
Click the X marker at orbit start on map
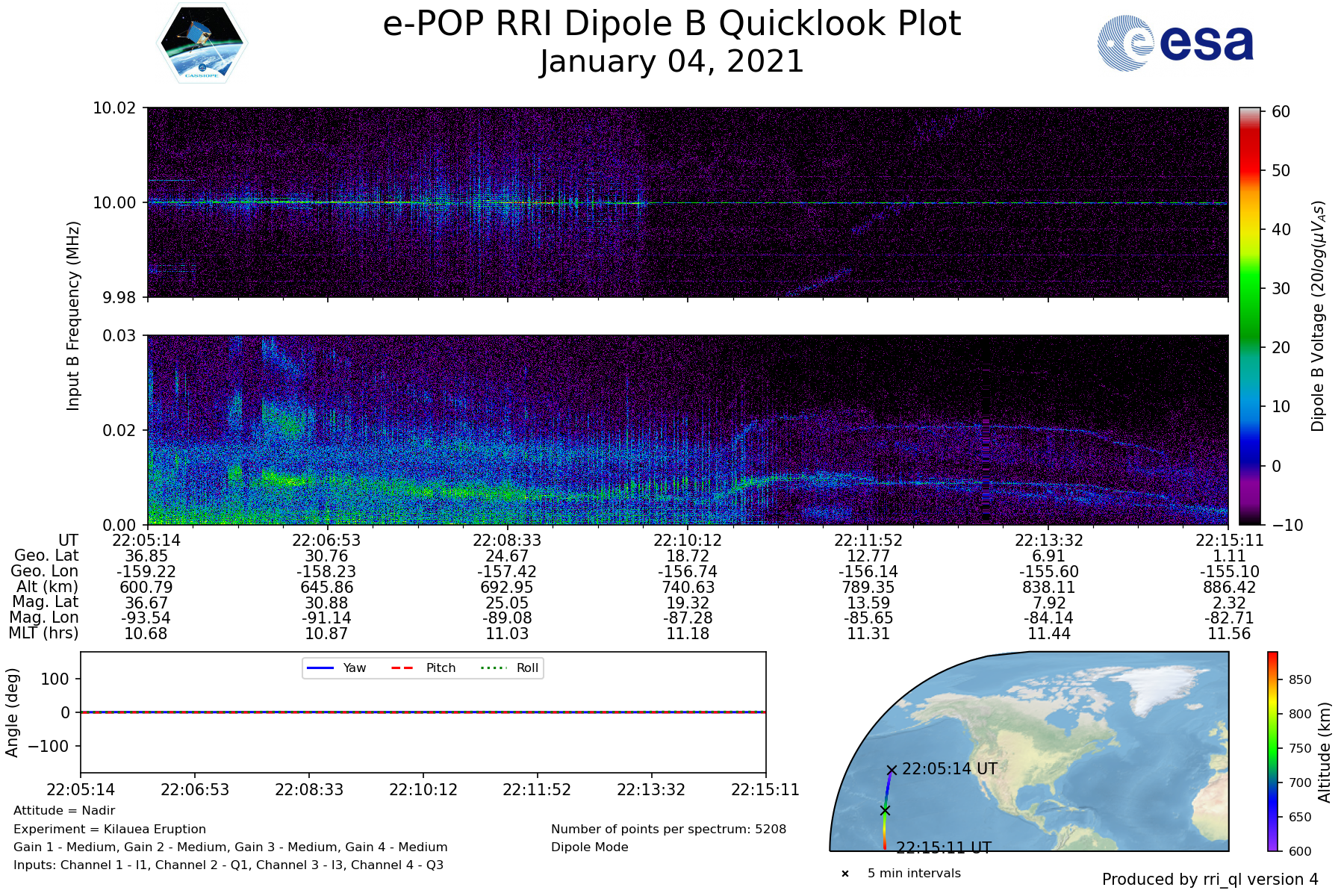(892, 770)
